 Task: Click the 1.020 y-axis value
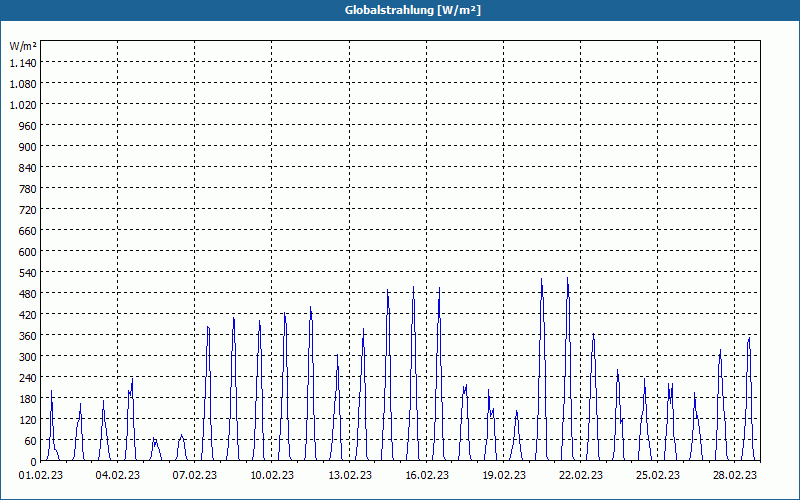23,105
